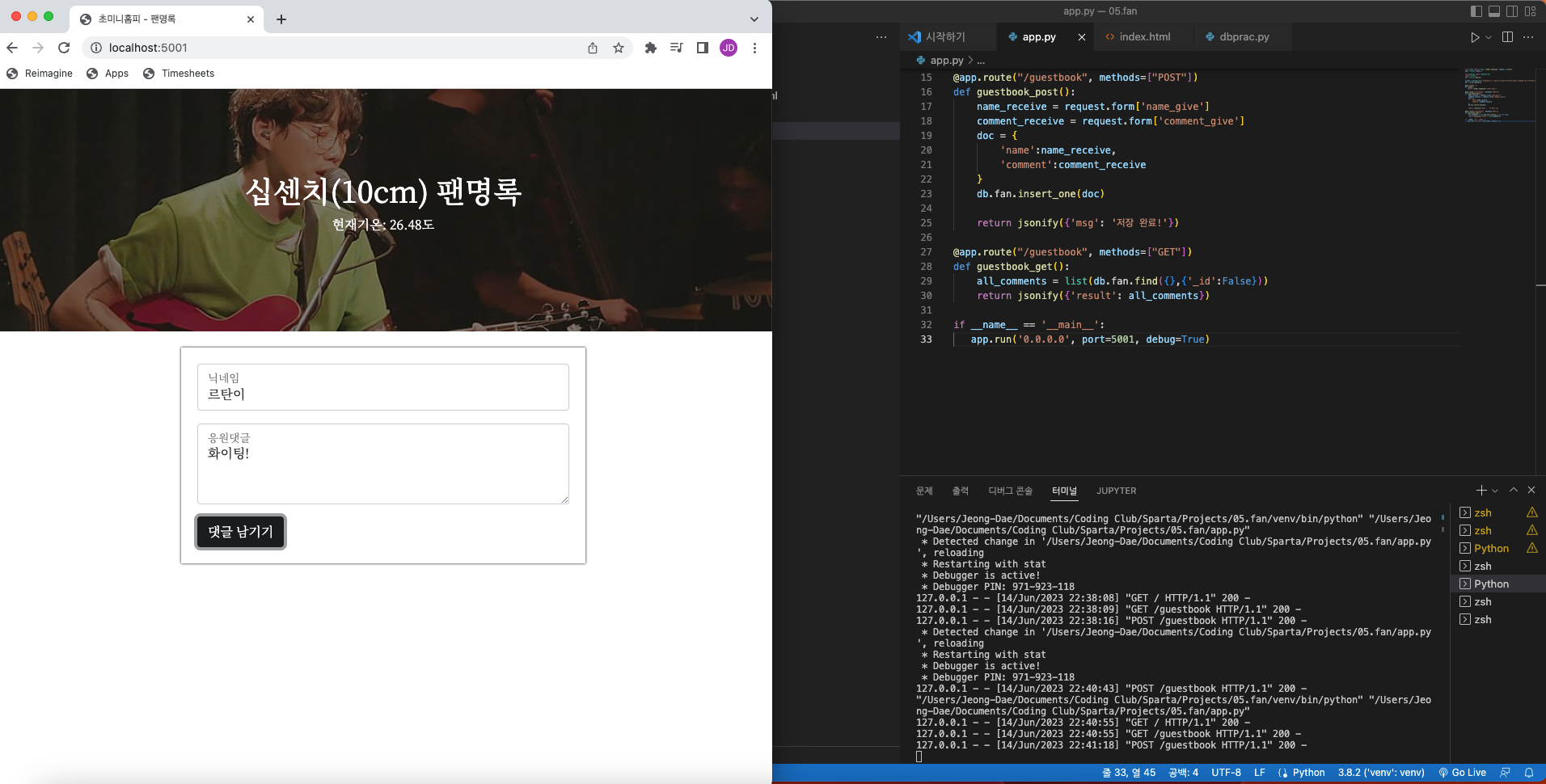Open sidebar views ellipsis beside 시작하기 tab
1546x784 pixels.
(881, 37)
